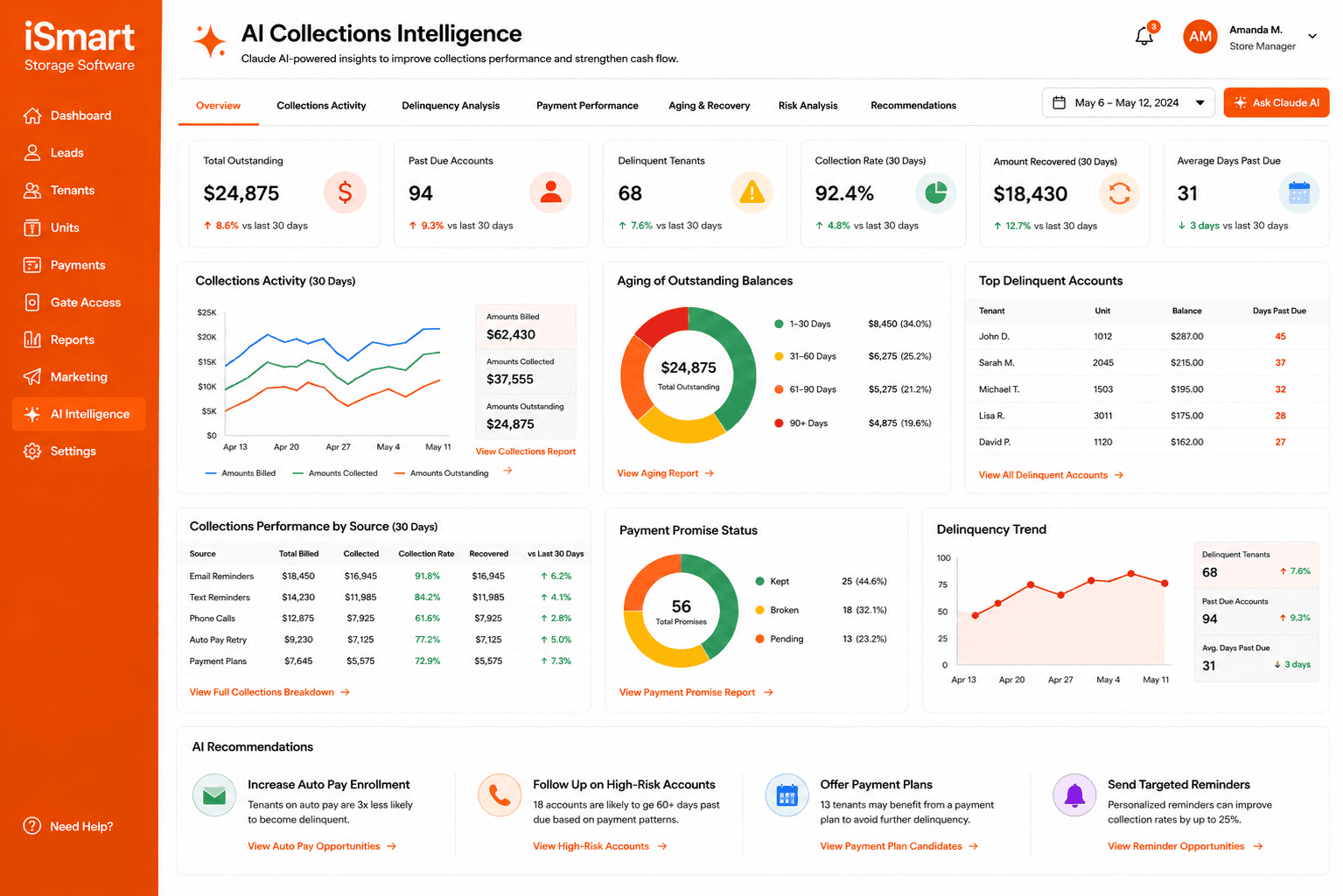Viewport: 1343px width, 896px height.
Task: Click View High-Risk Accounts link
Action: point(600,846)
